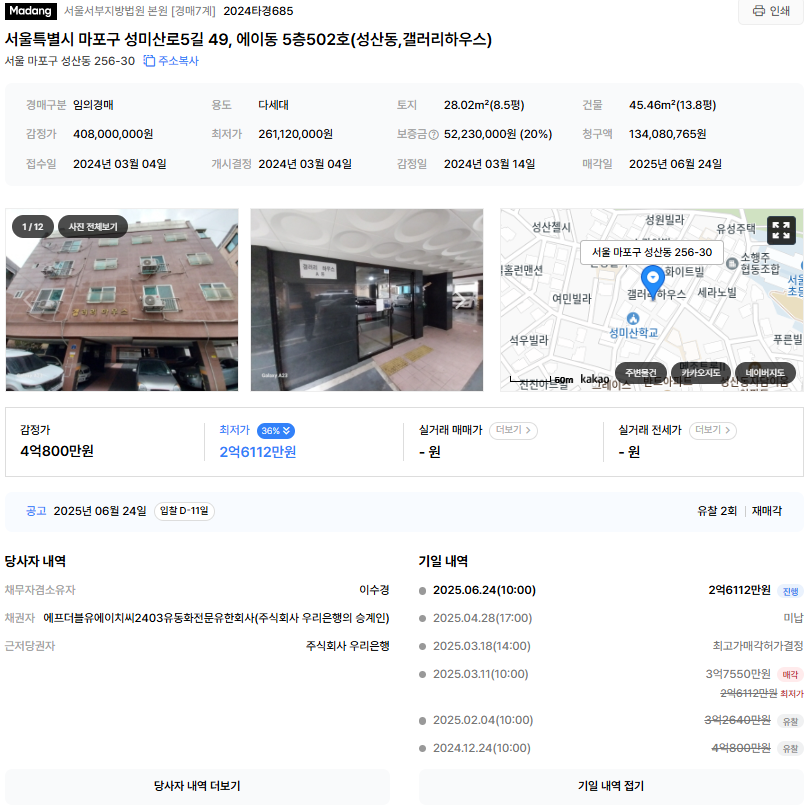This screenshot has width=807, height=805.
Task: Collapse 기일 내역 접기
Action: [x=610, y=786]
